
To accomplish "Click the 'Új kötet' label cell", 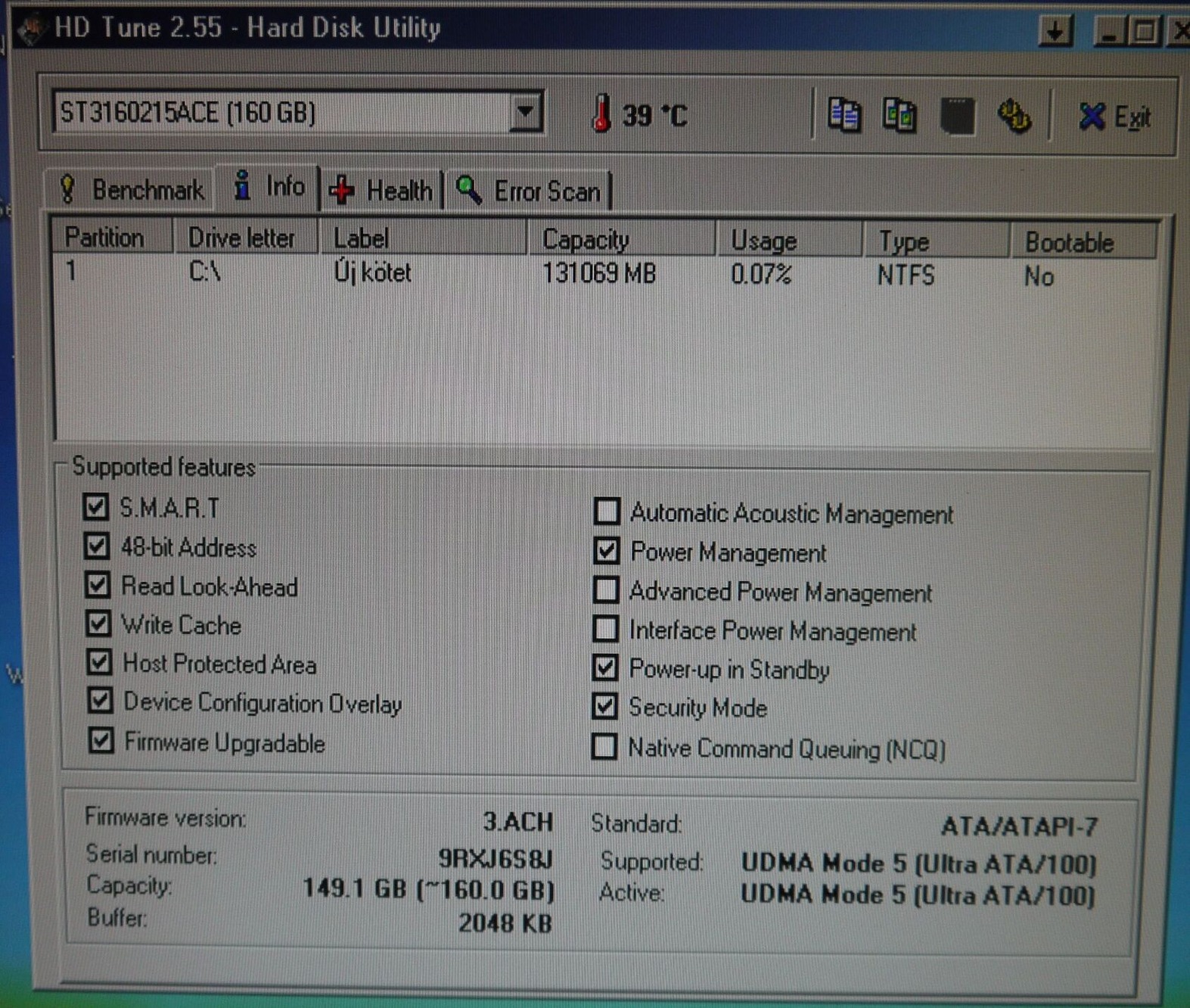I will (372, 272).
